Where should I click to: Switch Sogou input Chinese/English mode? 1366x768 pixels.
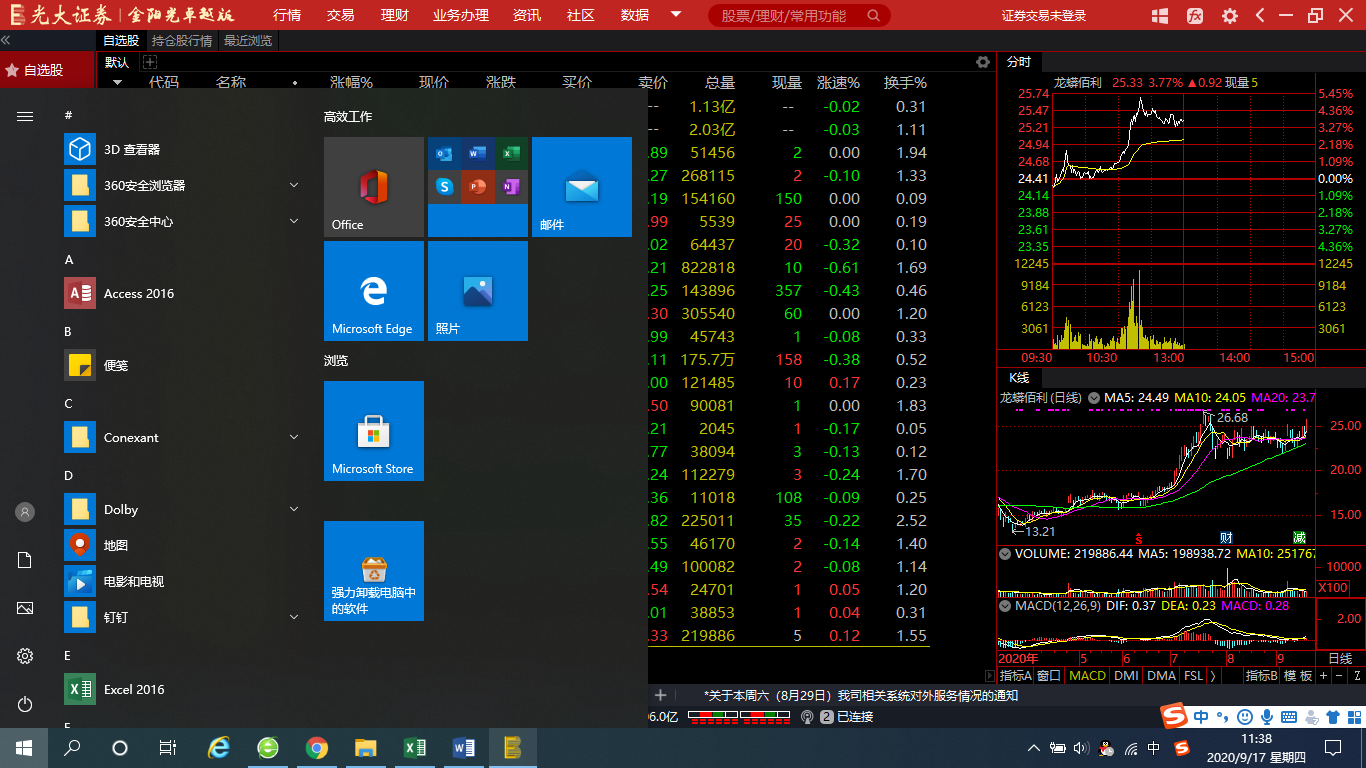(x=1199, y=717)
